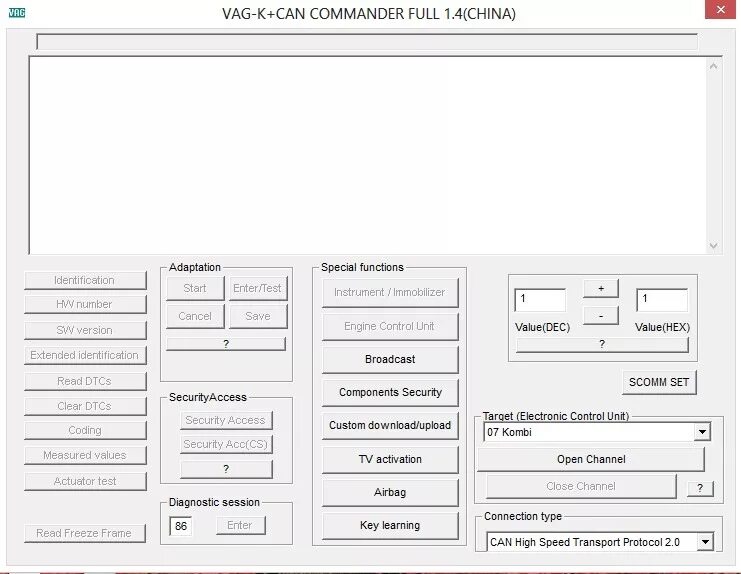Screen dimensions: 741x574
Task: Click the Value(HEX) input field
Action: click(x=662, y=300)
